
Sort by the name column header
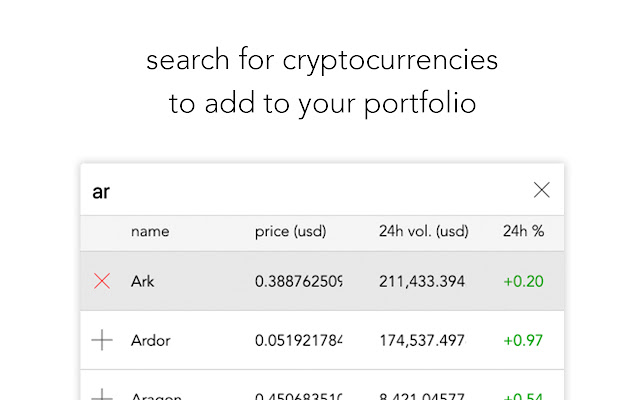[150, 232]
